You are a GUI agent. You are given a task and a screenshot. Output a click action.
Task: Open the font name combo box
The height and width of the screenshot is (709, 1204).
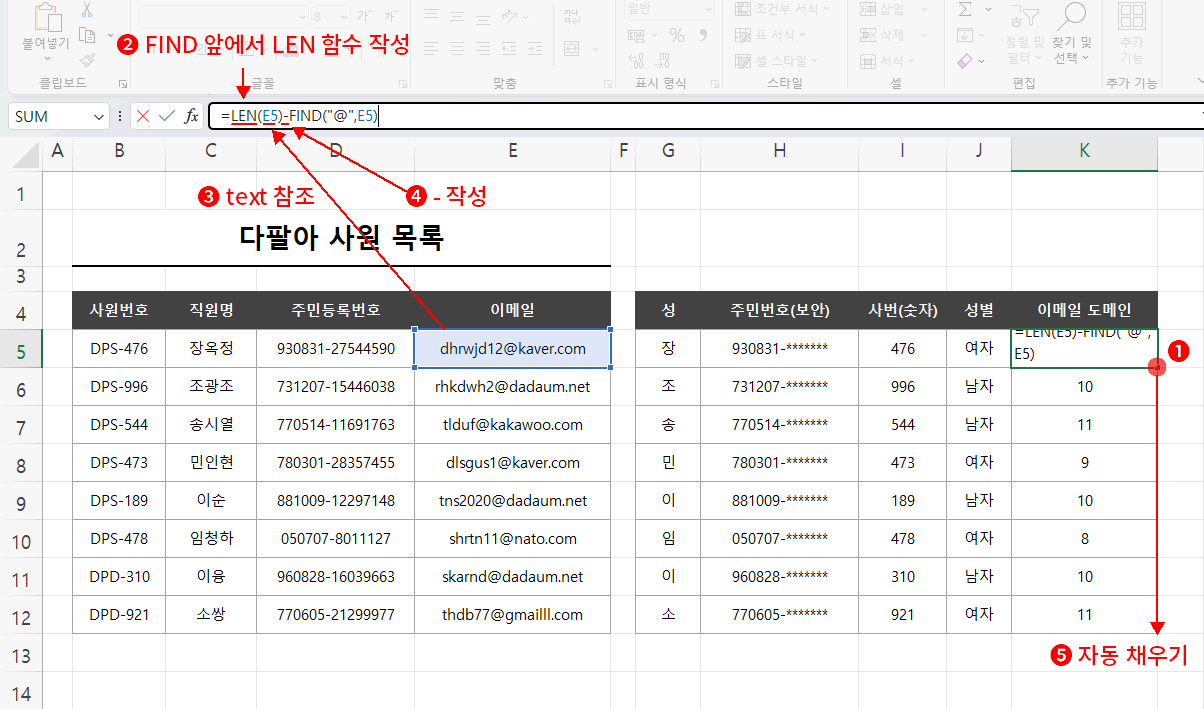tap(222, 16)
